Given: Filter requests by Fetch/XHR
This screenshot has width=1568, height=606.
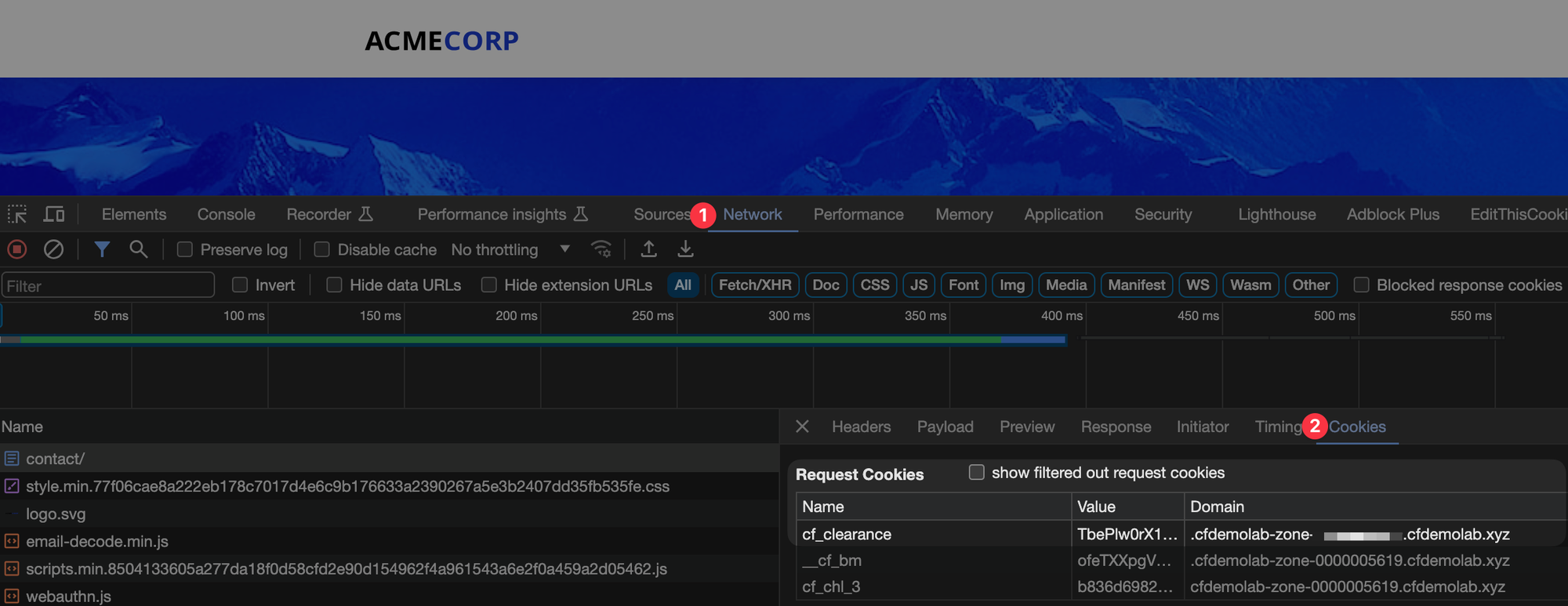Looking at the screenshot, I should [755, 285].
